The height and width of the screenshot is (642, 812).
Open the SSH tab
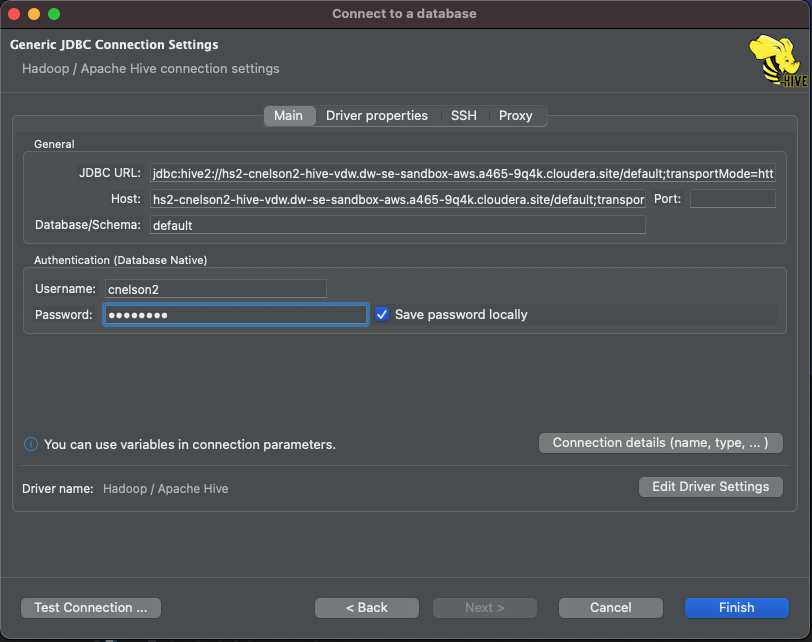[x=463, y=115]
